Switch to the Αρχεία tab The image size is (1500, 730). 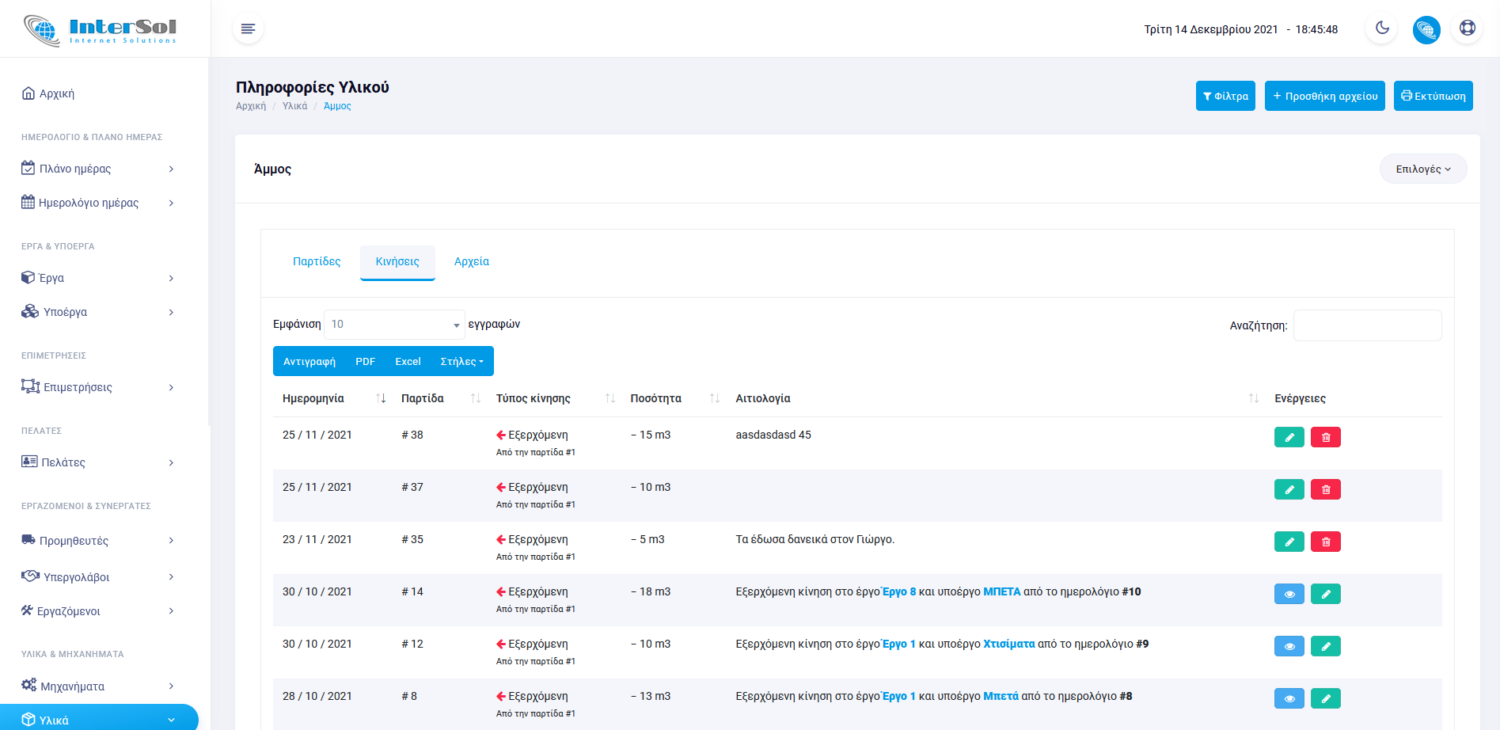tap(472, 262)
